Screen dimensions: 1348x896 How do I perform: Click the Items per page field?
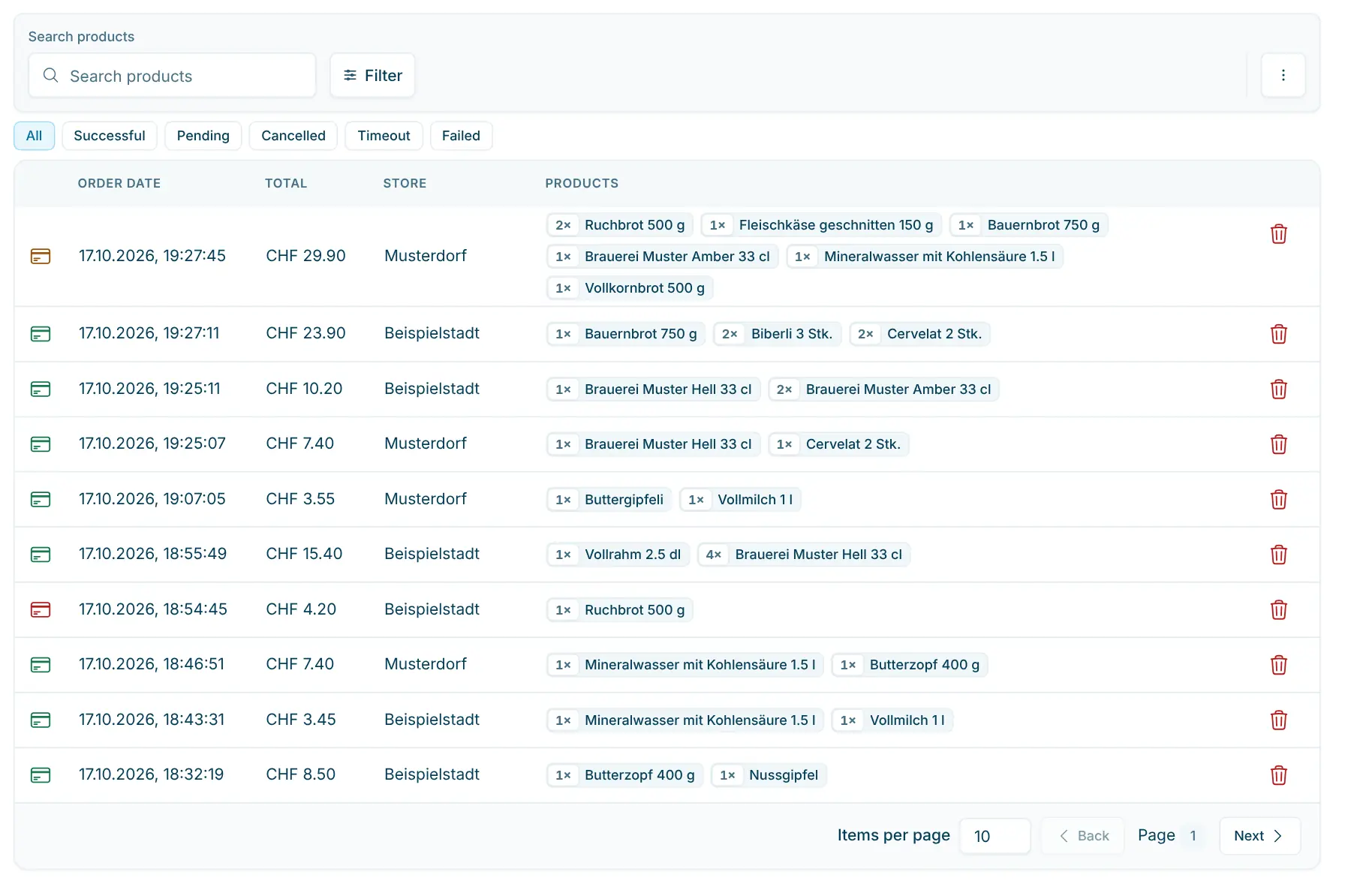994,836
